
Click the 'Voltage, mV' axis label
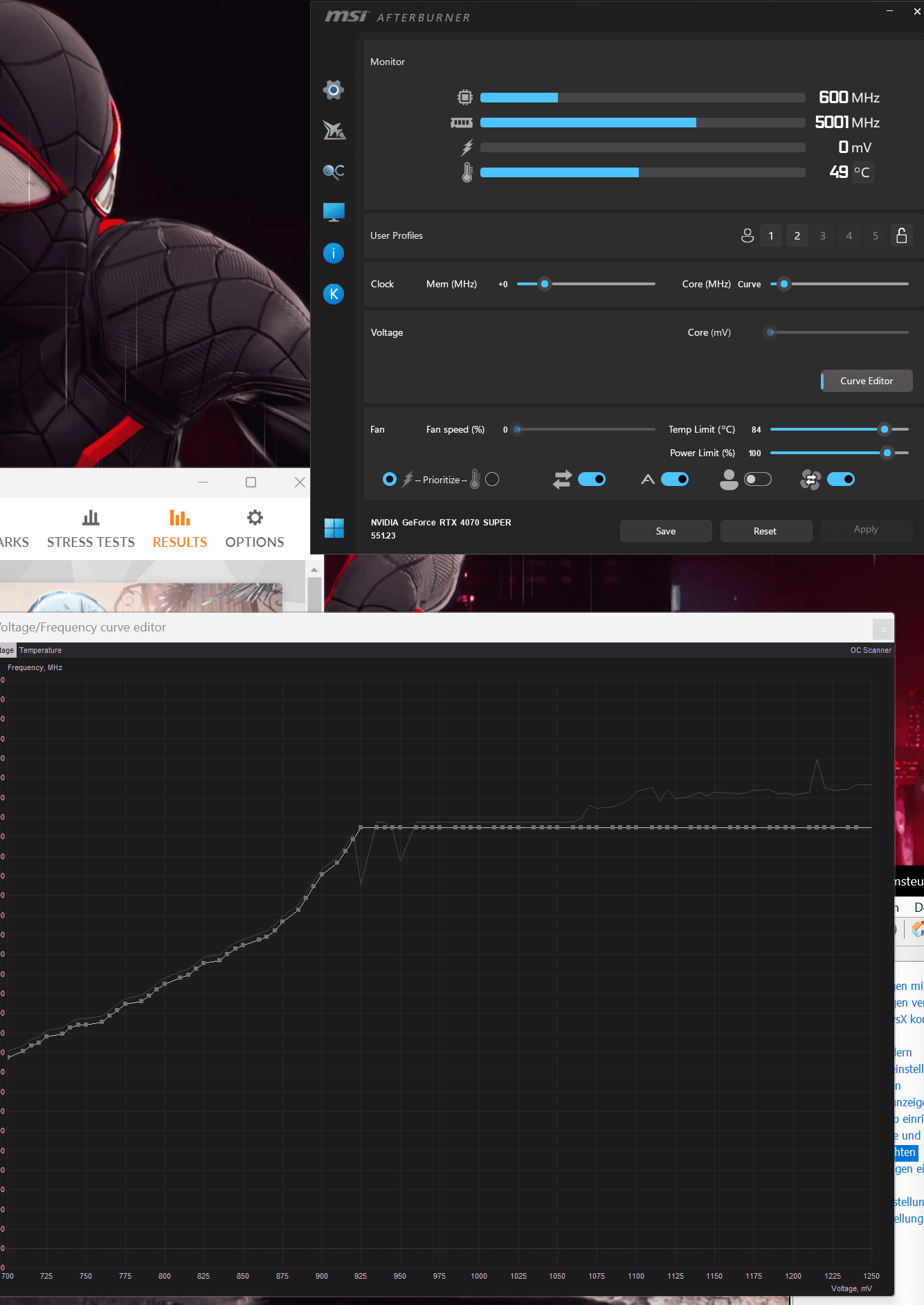(851, 1288)
